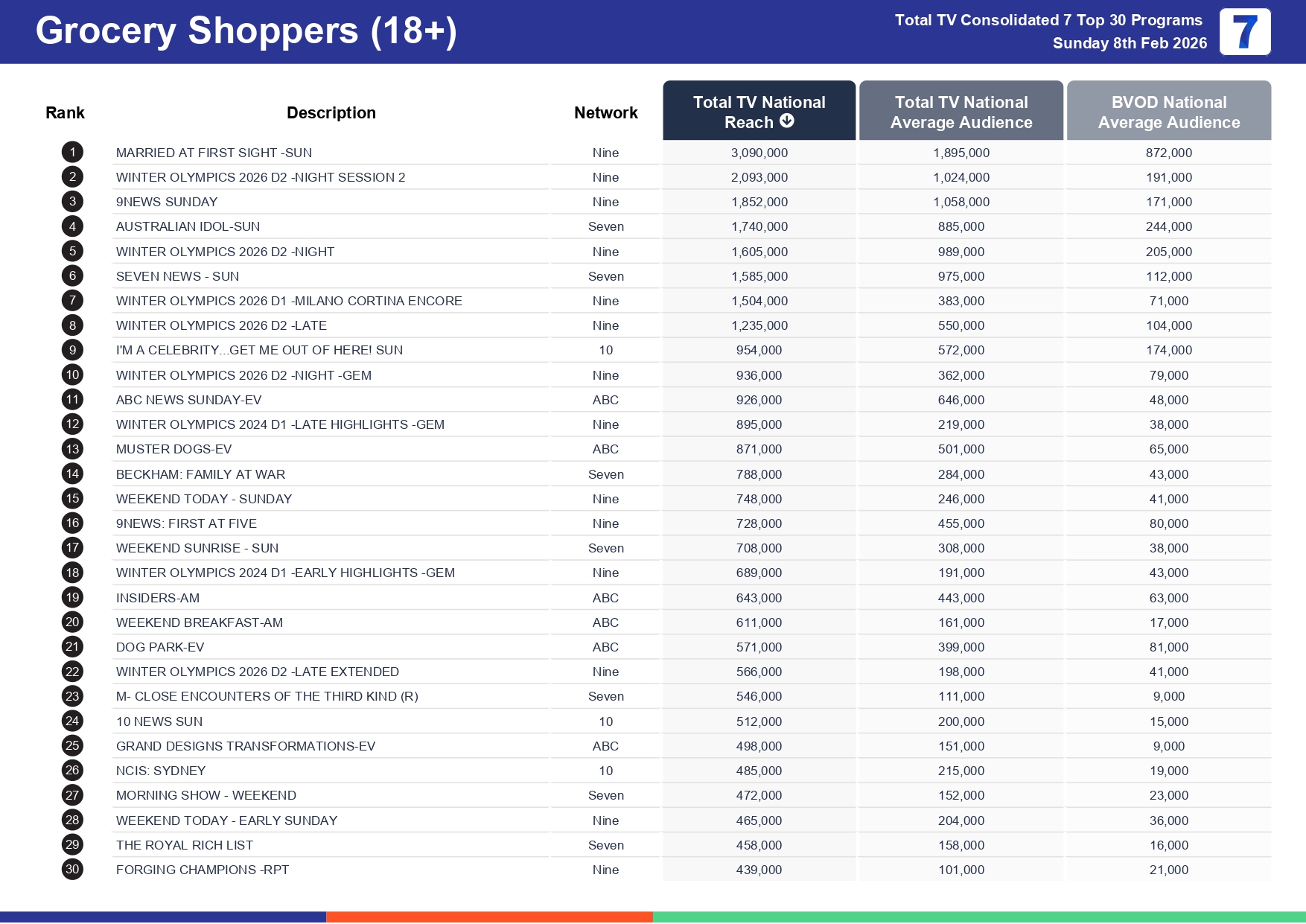Click the rank 1 circle badge
Image resolution: width=1306 pixels, height=924 pixels.
(x=72, y=153)
